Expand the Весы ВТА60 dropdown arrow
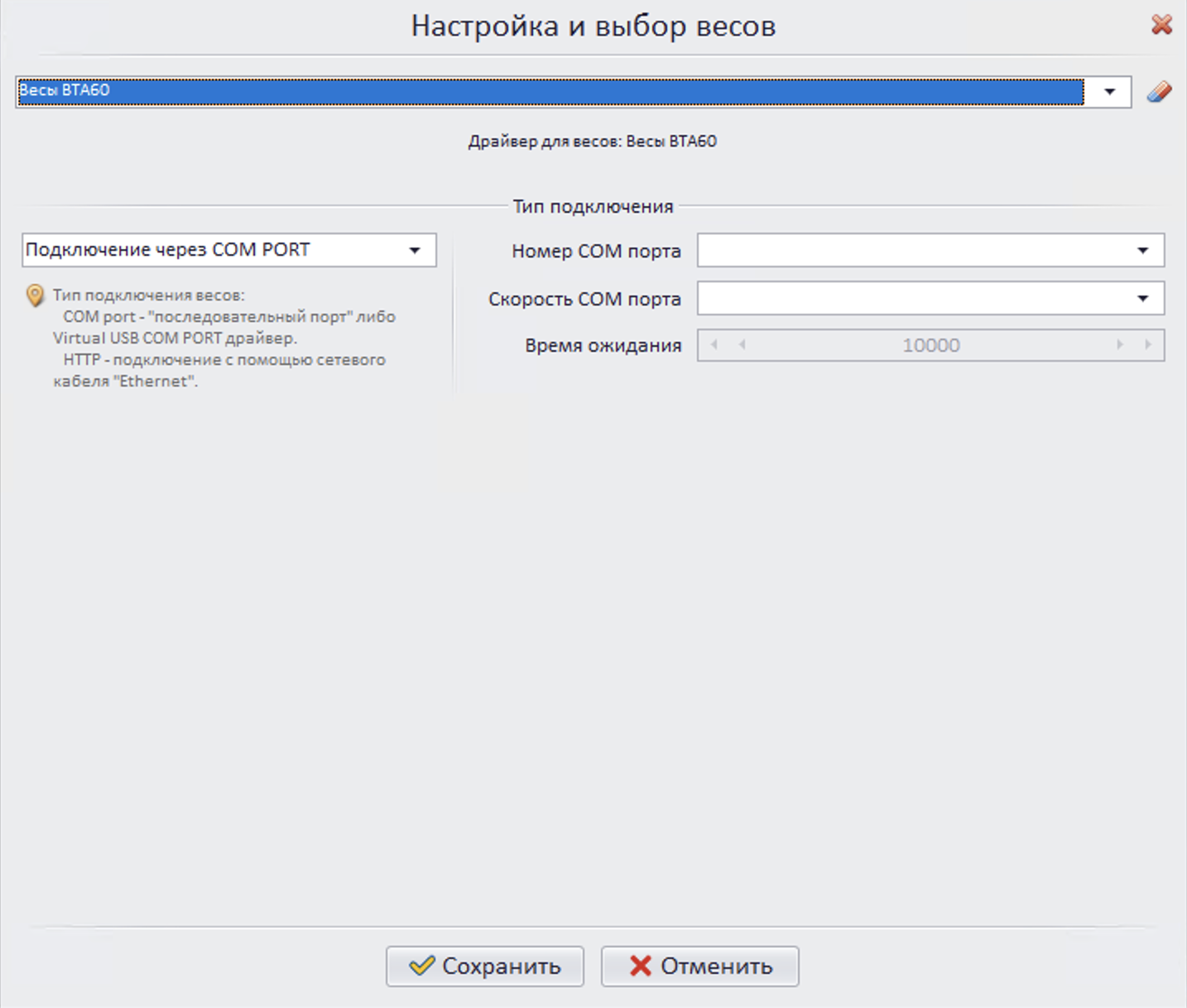Viewport: 1187px width, 1008px height. (x=1110, y=92)
